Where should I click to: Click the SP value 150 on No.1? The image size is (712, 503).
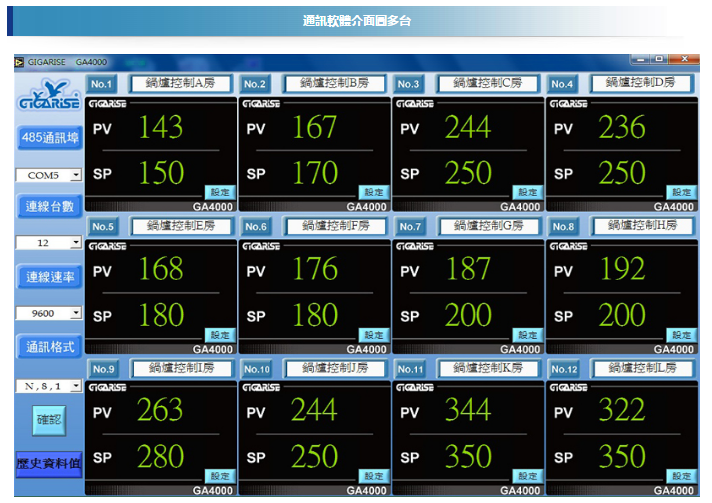tap(161, 173)
